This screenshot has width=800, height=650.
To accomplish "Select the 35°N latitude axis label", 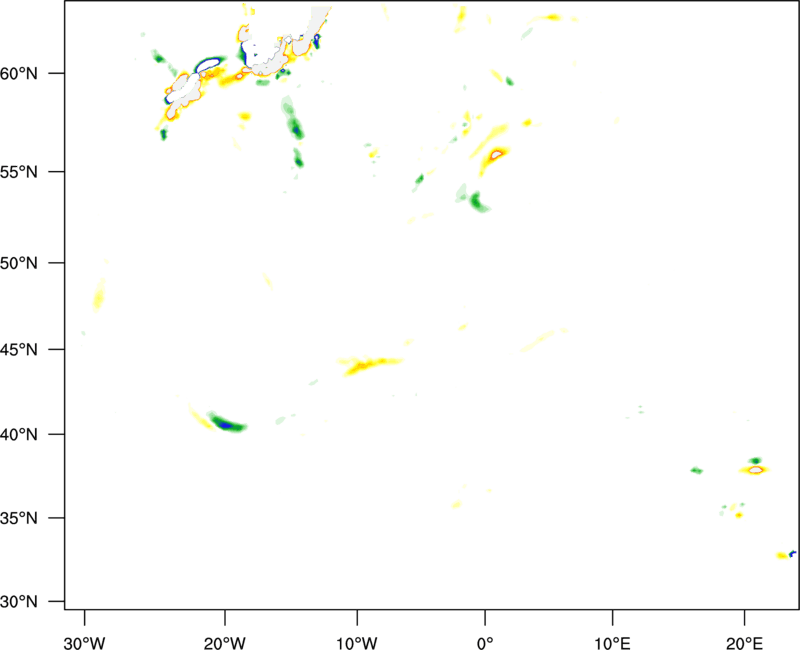I will [x=19, y=518].
